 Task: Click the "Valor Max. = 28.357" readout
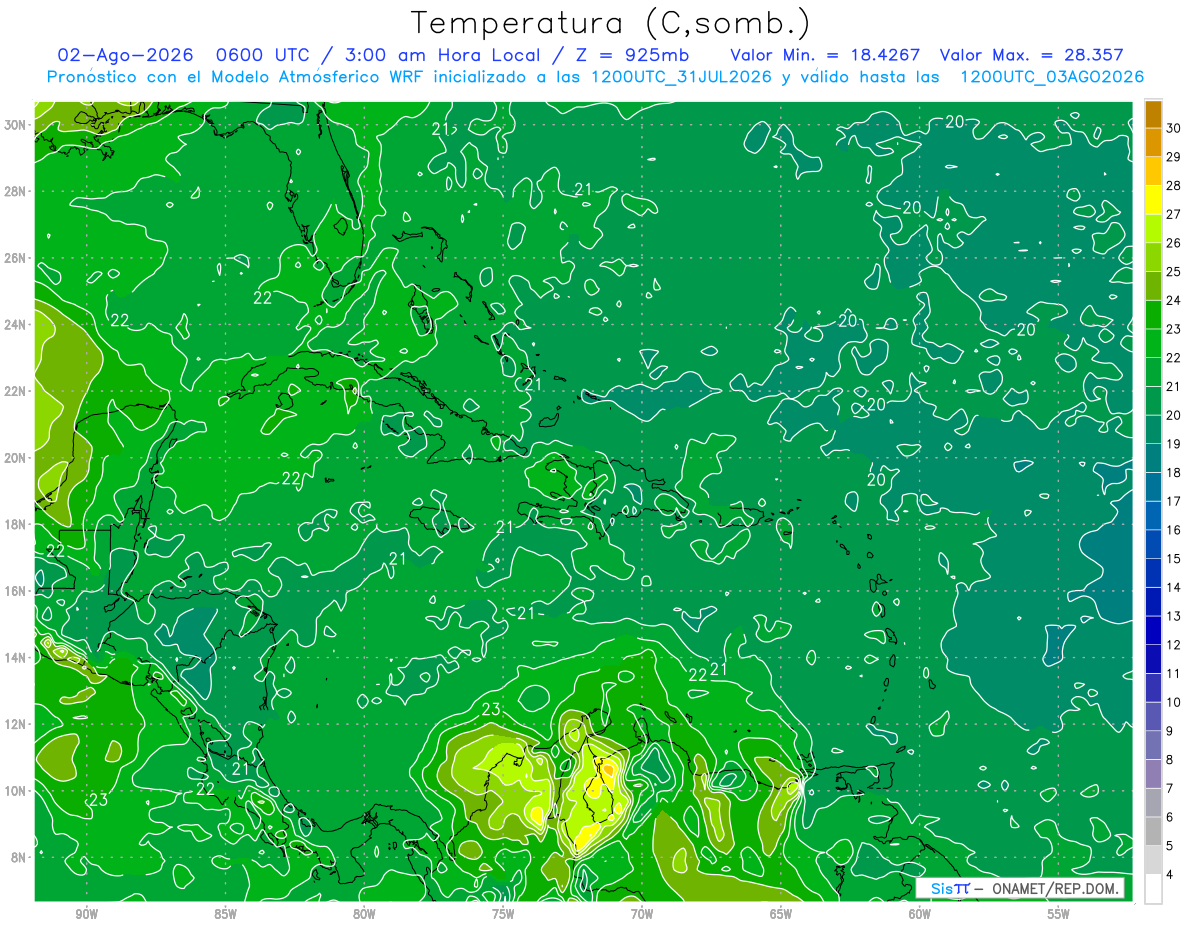pos(1031,55)
